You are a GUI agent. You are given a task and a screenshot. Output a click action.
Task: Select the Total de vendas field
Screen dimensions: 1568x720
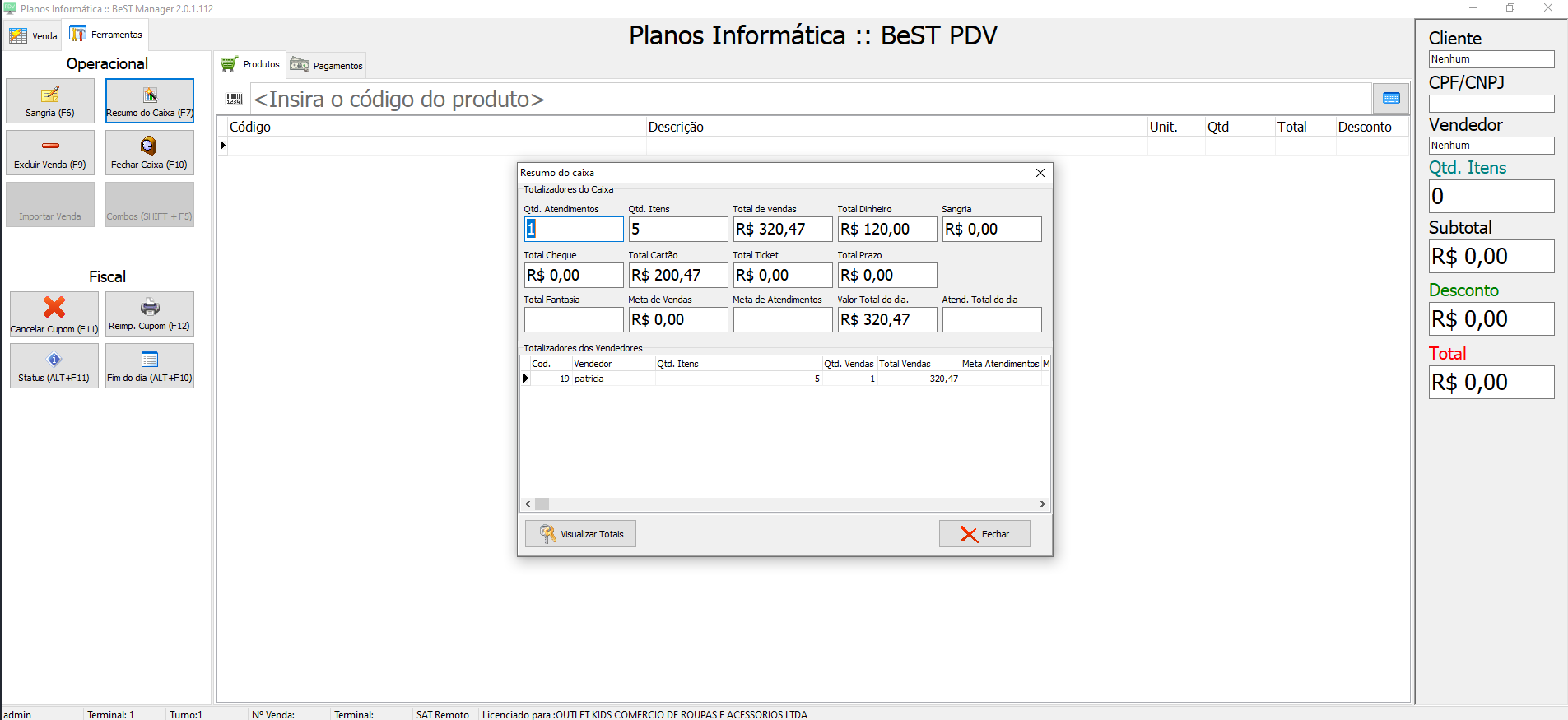click(783, 229)
